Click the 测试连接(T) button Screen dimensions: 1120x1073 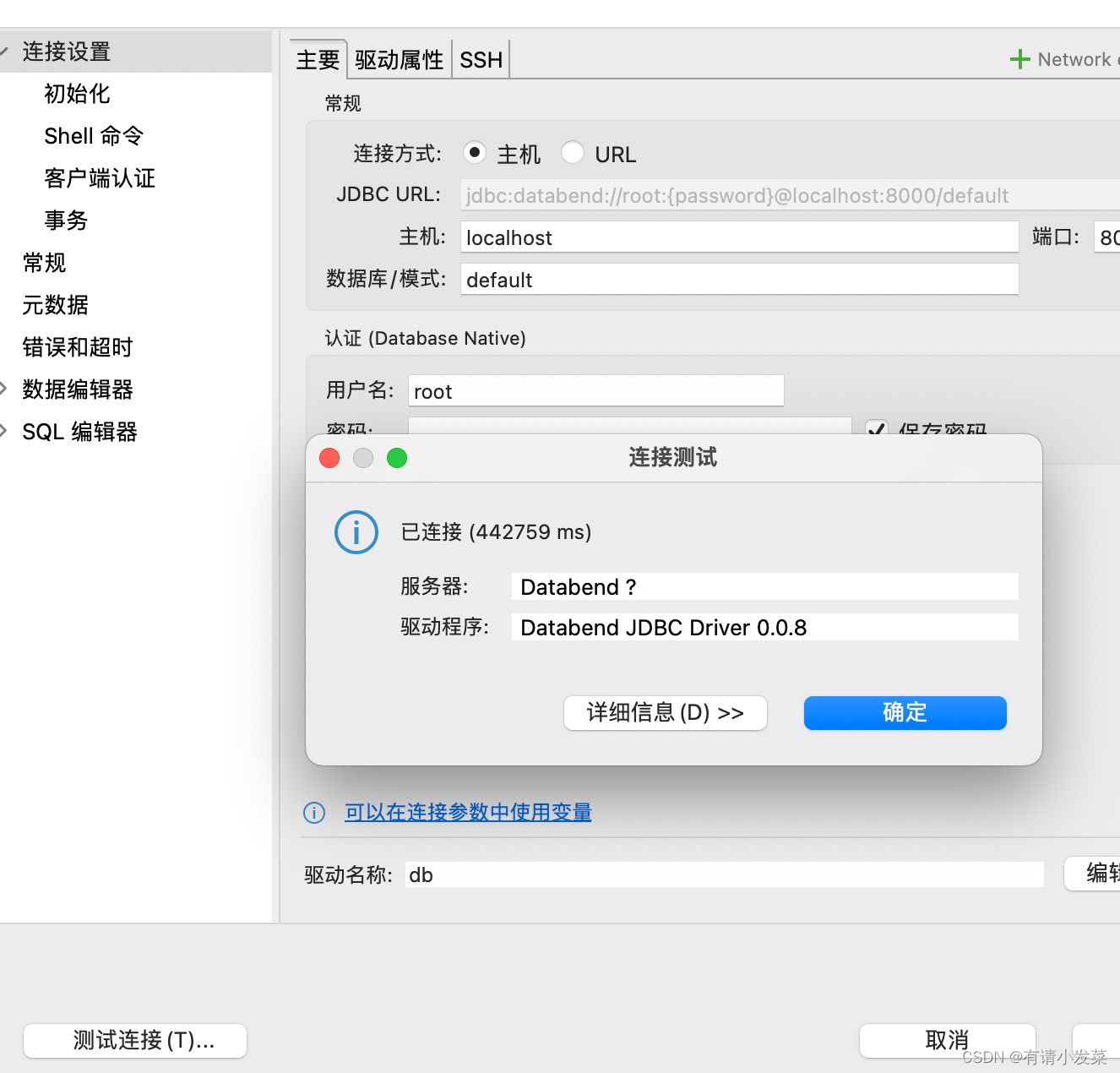click(133, 1040)
